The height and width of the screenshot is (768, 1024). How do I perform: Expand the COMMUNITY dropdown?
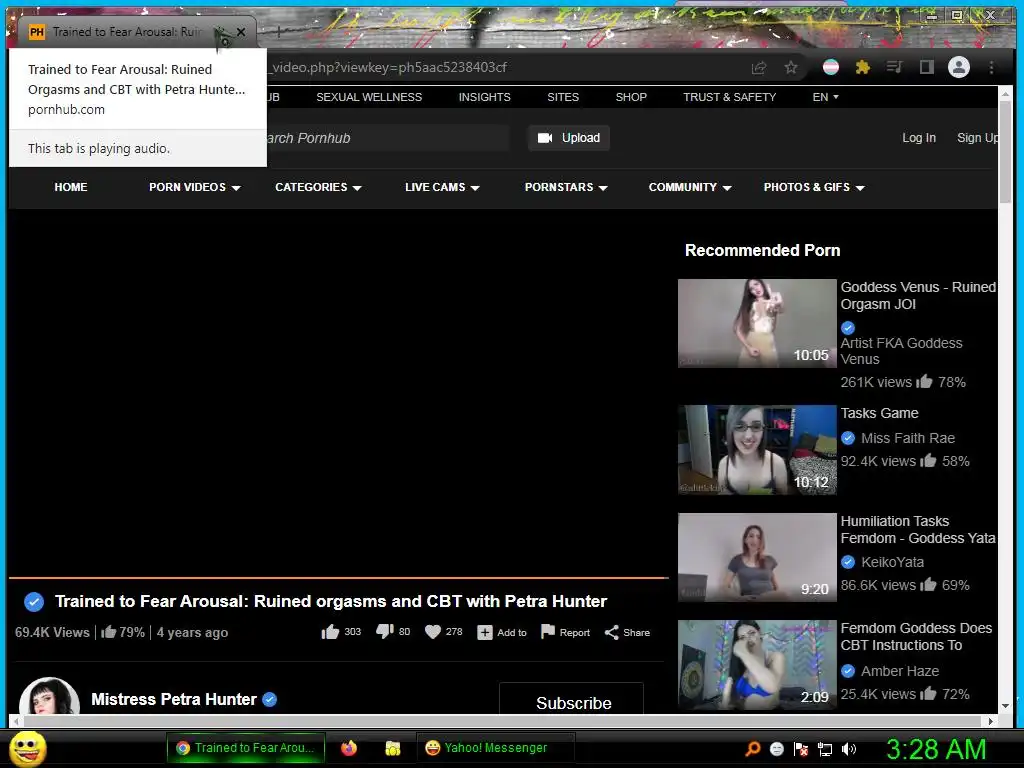(x=690, y=187)
